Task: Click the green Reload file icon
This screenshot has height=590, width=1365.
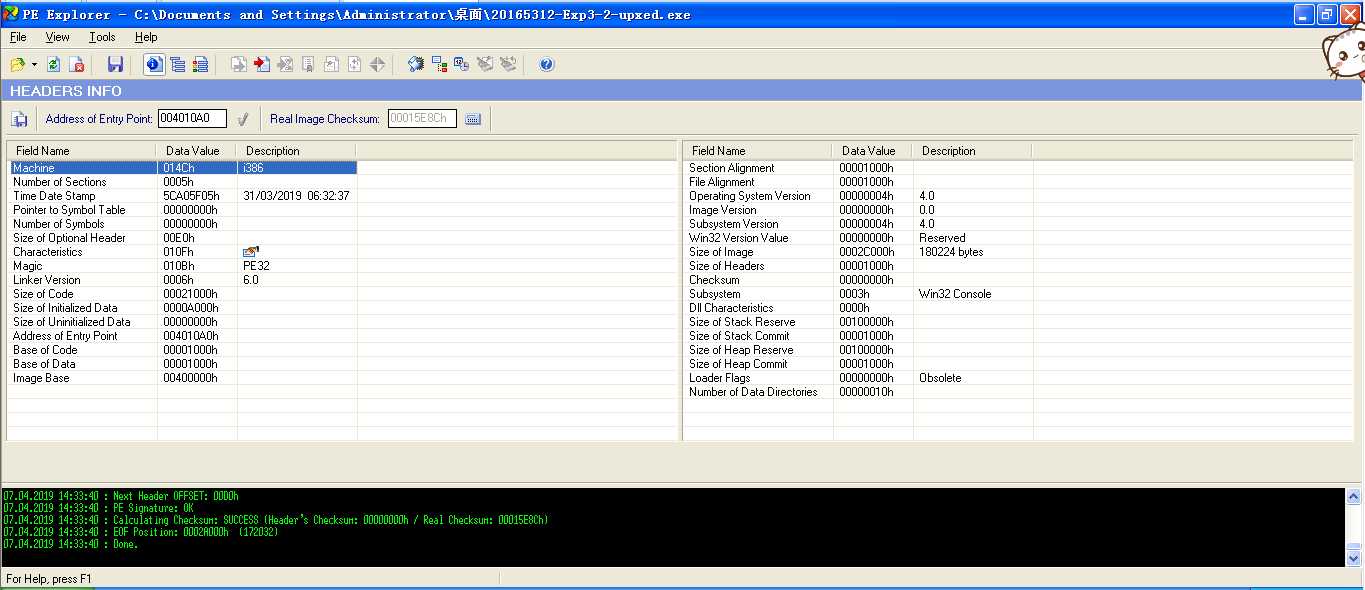Action: click(53, 65)
